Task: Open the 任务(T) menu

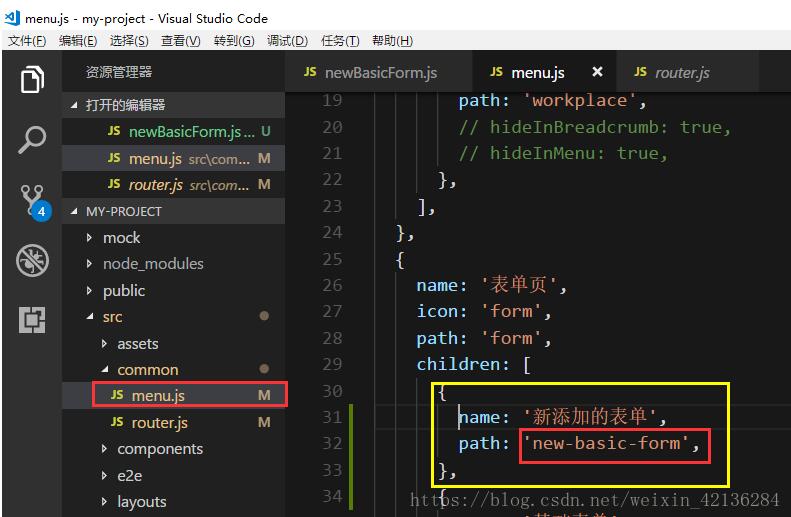Action: point(340,40)
